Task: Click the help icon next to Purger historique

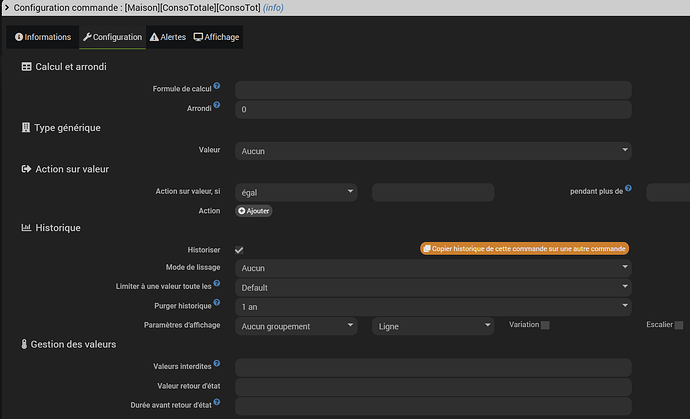Action: coord(217,303)
